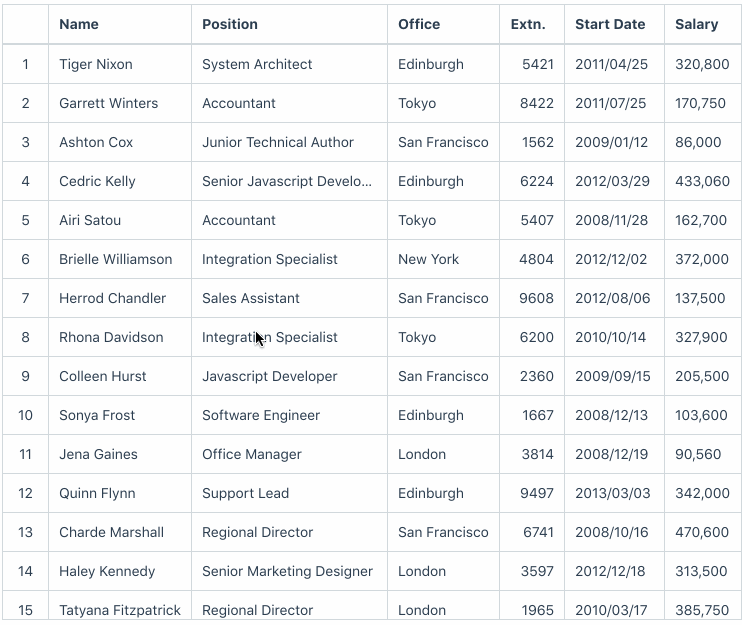Click Haley Kennedy's Senior Marketing Designer cell
This screenshot has width=742, height=625.
pyautogui.click(x=287, y=571)
